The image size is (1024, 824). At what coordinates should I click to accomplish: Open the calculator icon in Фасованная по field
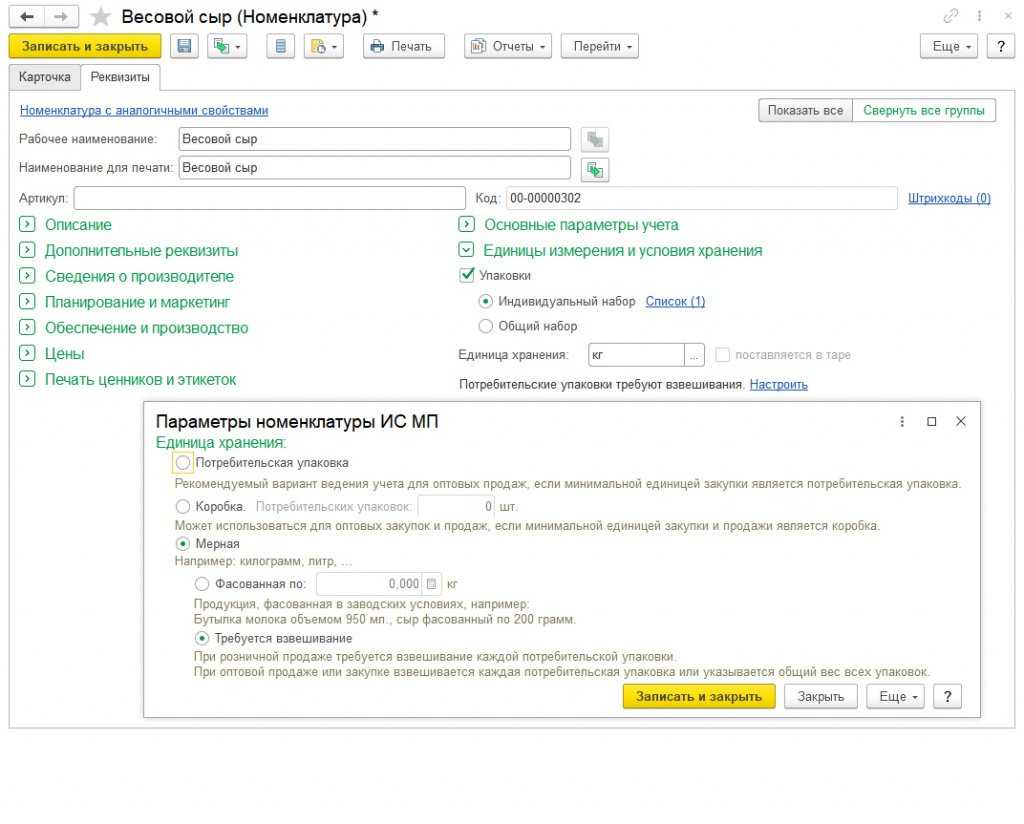pyautogui.click(x=431, y=584)
